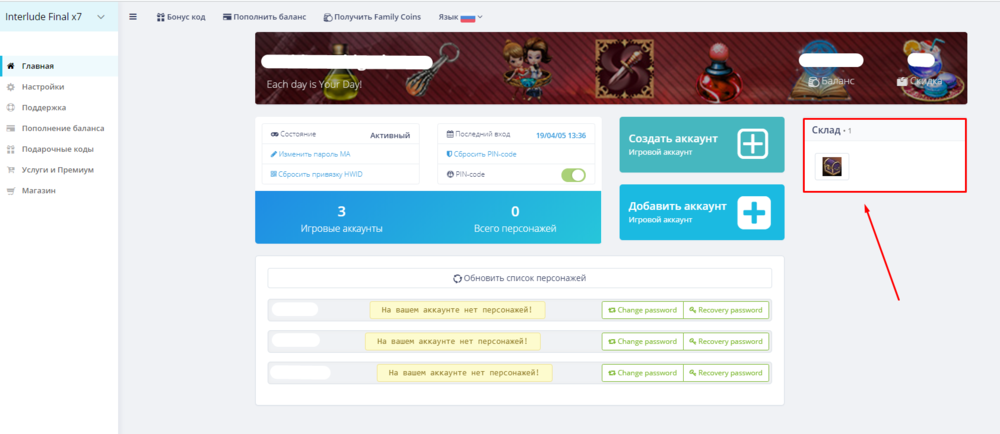This screenshot has height=434, width=1000.
Task: Click the item icon in Склад
Action: click(x=832, y=167)
